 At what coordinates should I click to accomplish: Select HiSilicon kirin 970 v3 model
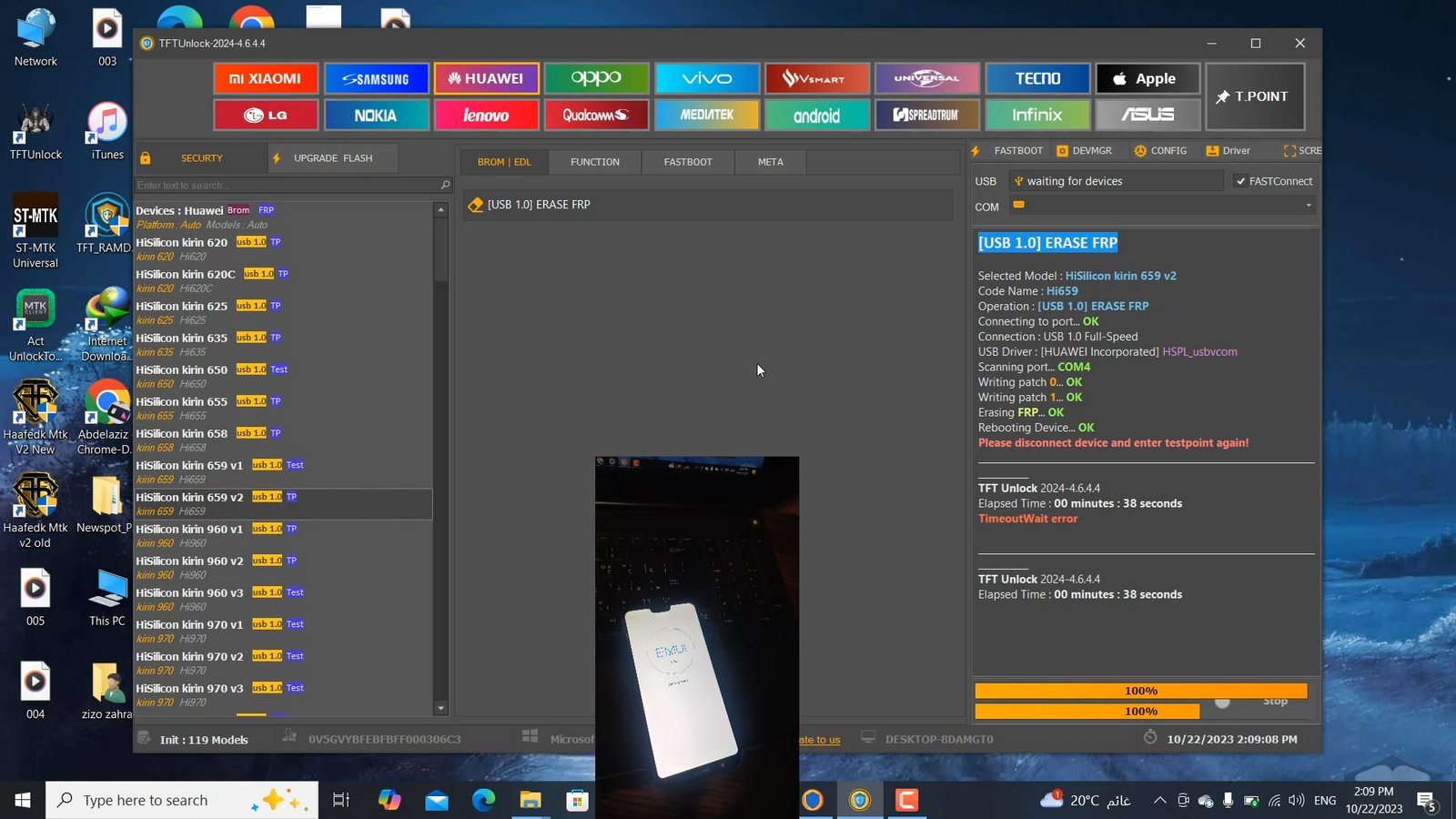(283, 695)
